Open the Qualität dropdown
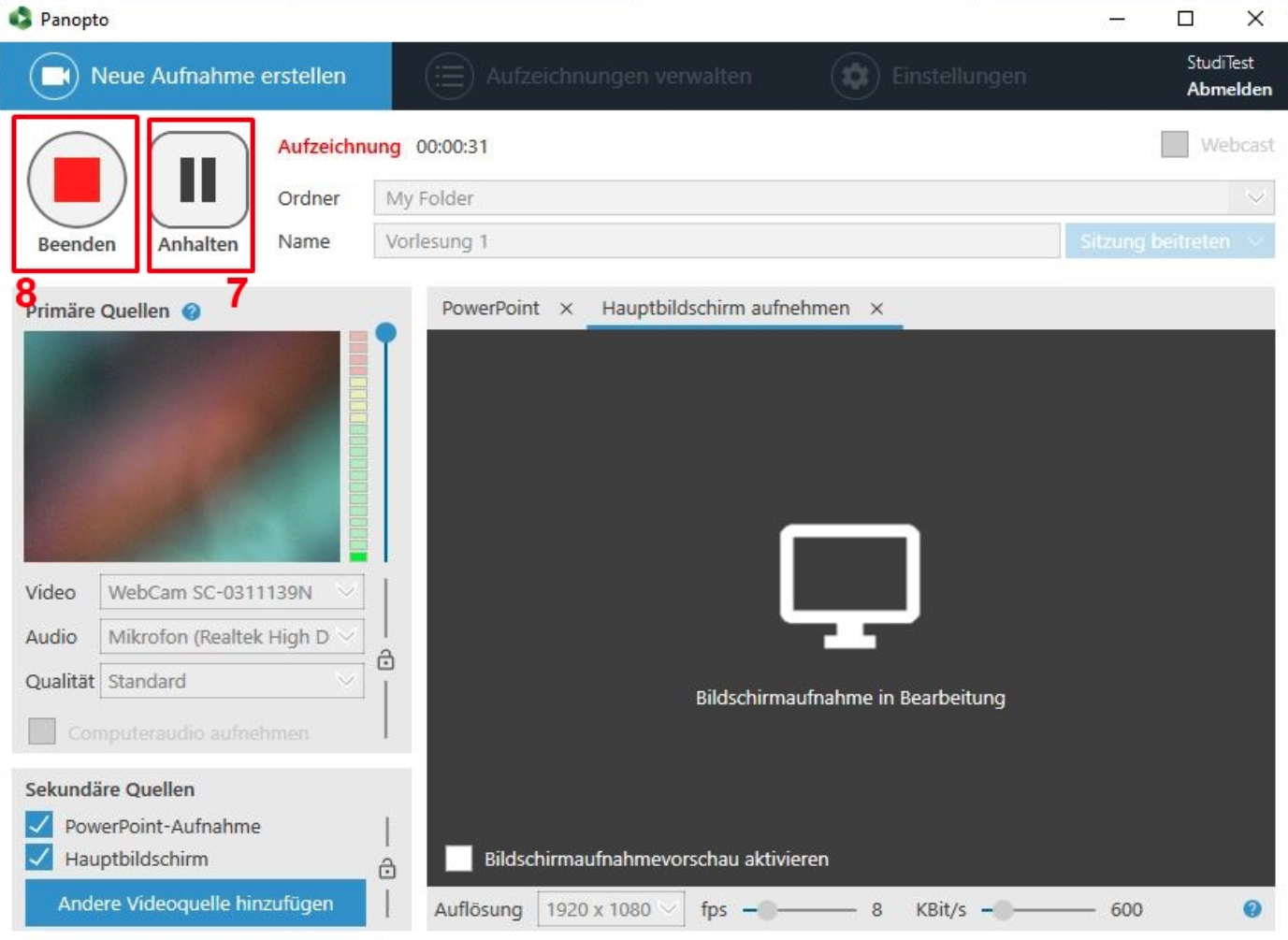This screenshot has width=1288, height=940. (x=232, y=681)
